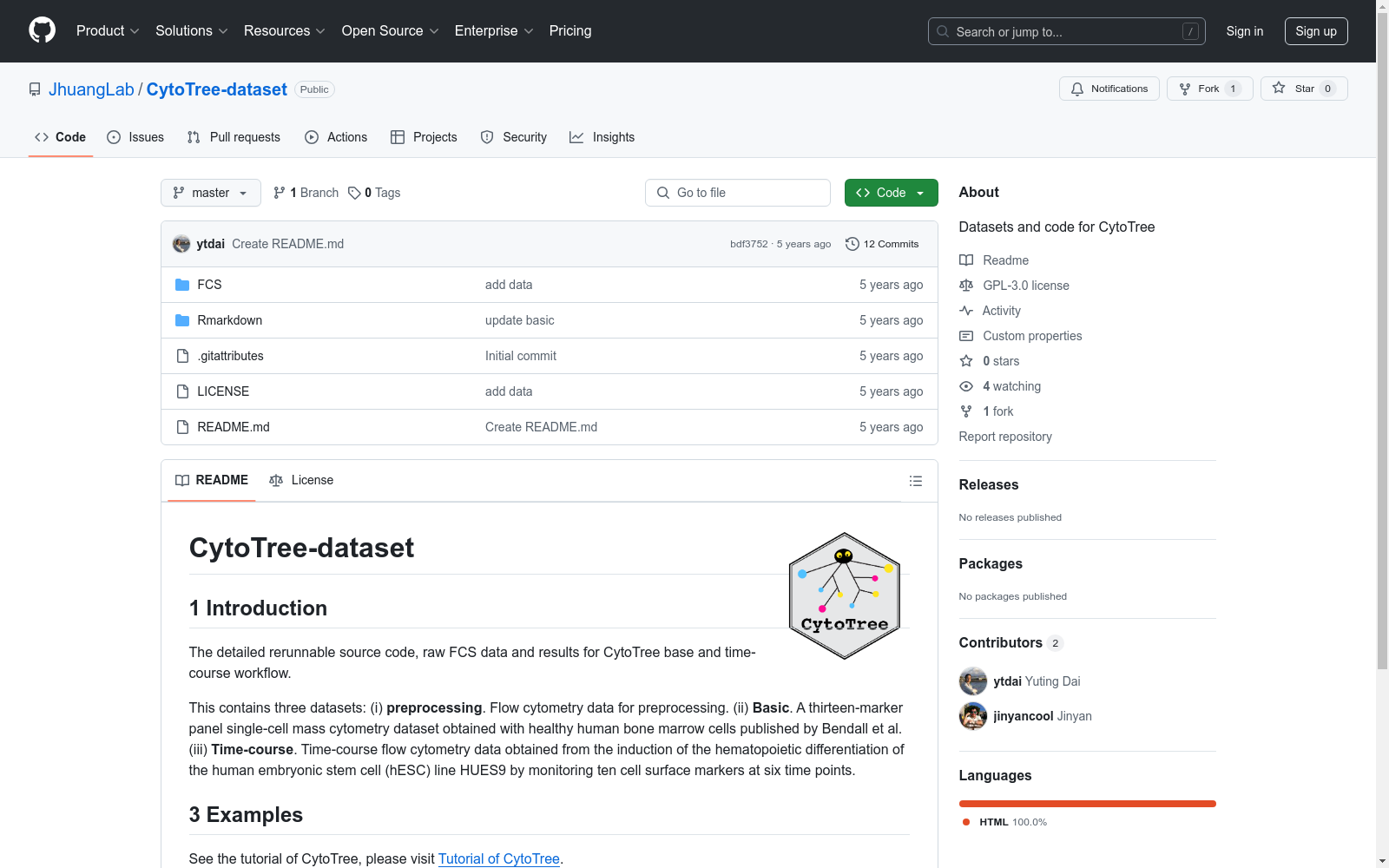Click the HTML language bar
The width and height of the screenshot is (1389, 868).
(x=1088, y=804)
